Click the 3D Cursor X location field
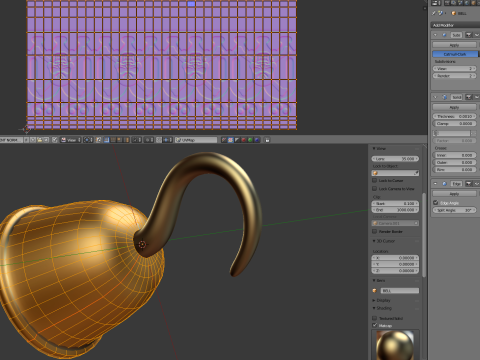 pos(395,258)
